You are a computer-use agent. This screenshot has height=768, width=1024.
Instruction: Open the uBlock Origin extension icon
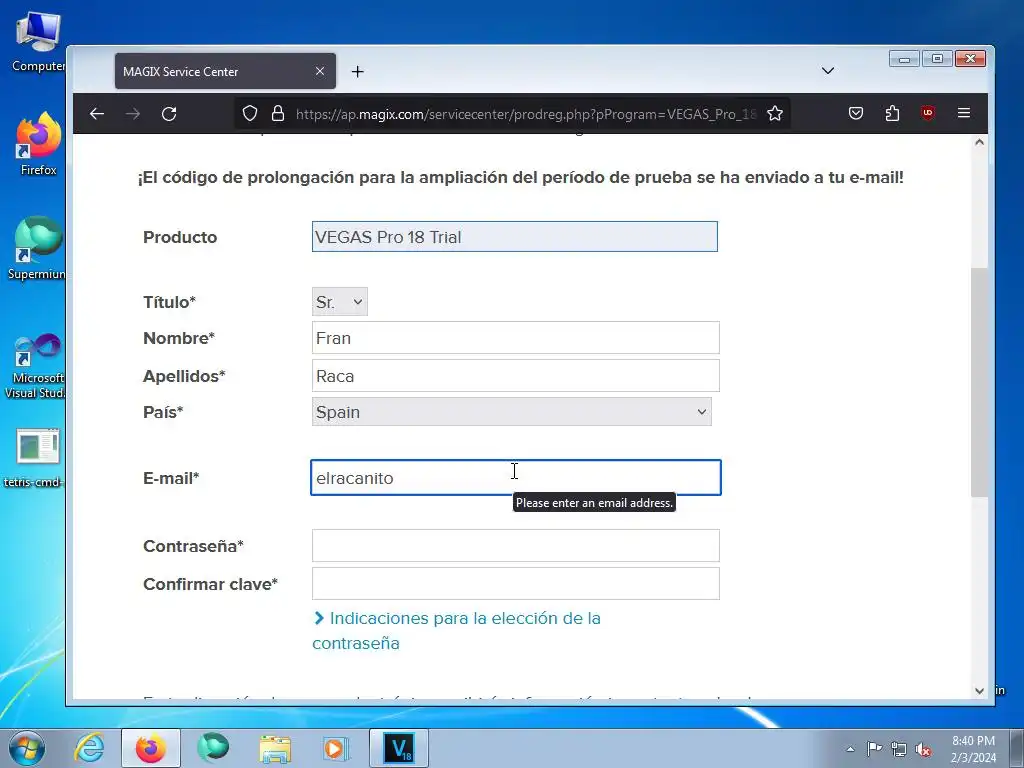coord(927,113)
